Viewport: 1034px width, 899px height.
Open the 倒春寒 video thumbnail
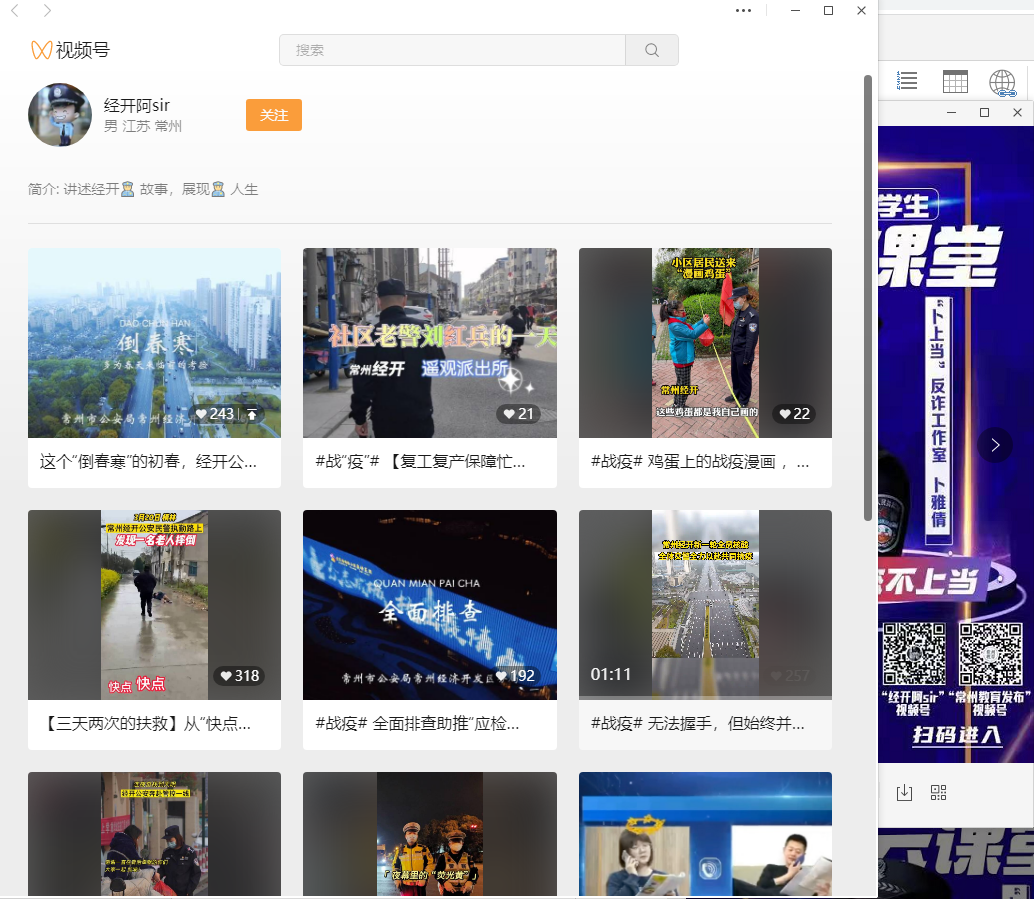tap(154, 342)
